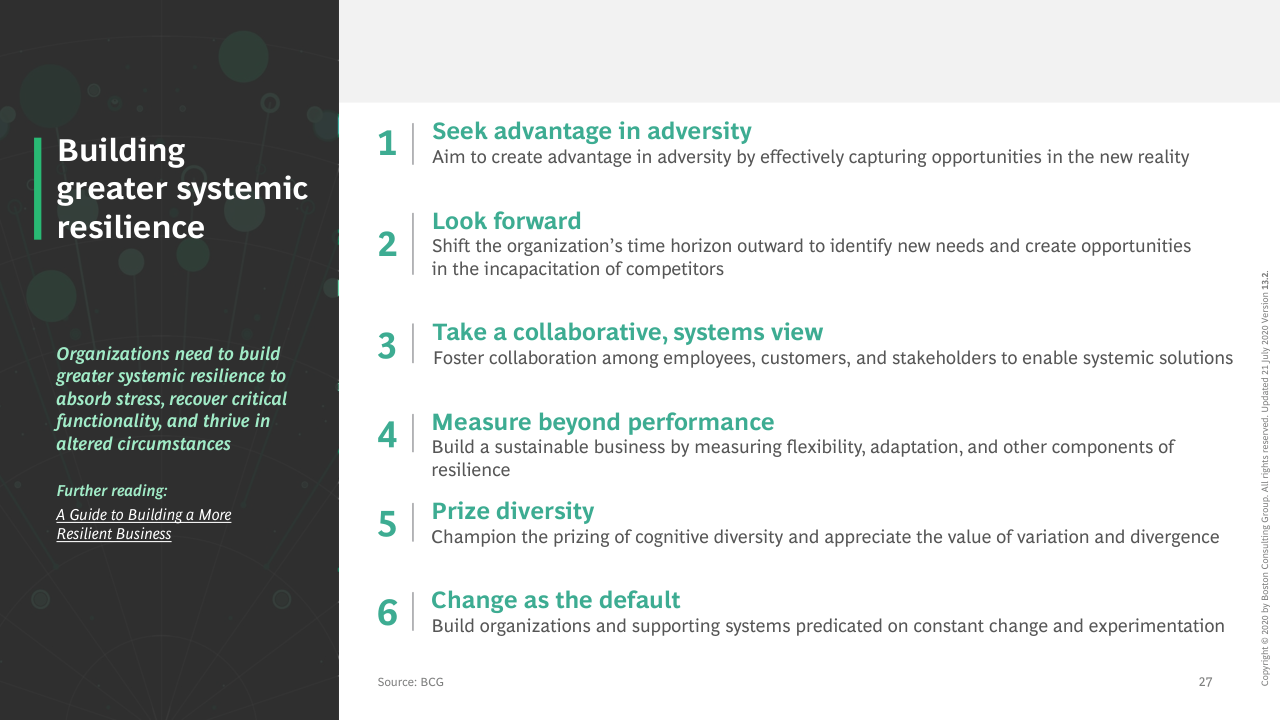This screenshot has width=1280, height=720.
Task: Click the slide title Building greater systemic resilience
Action: tap(182, 189)
